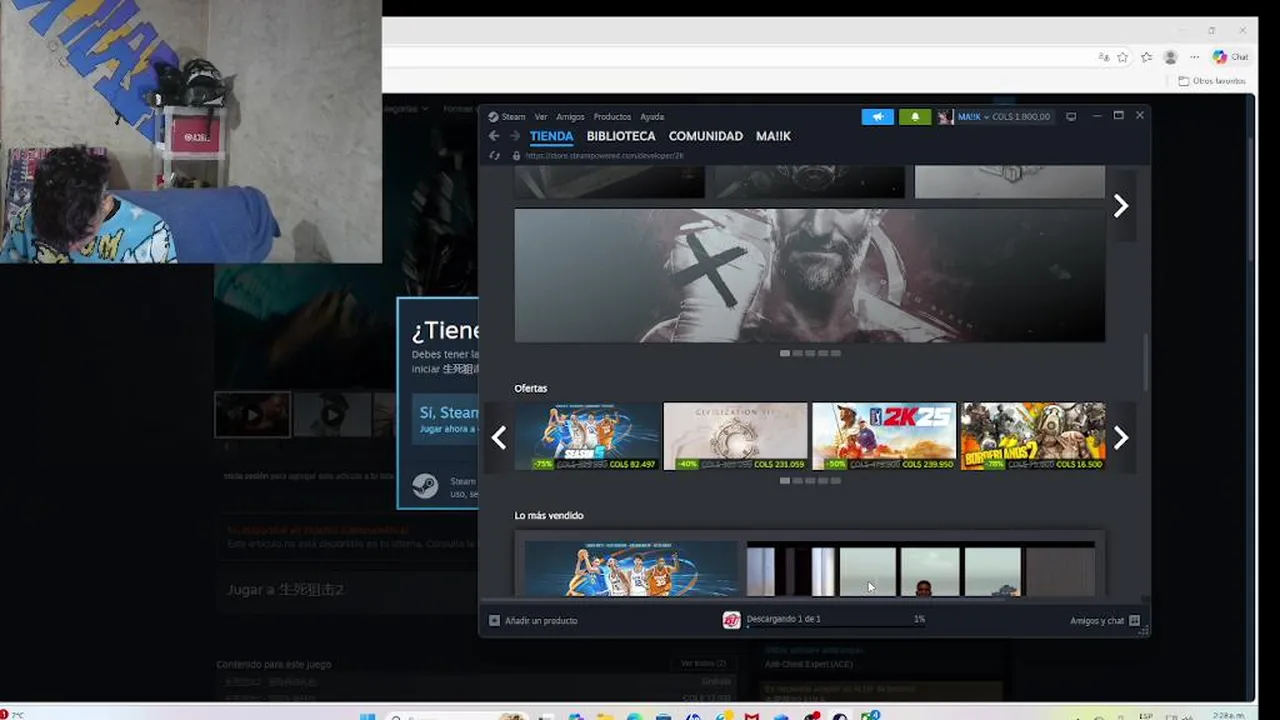Open the MA!!K profile tab
Viewport: 1280px width, 720px height.
tap(773, 136)
